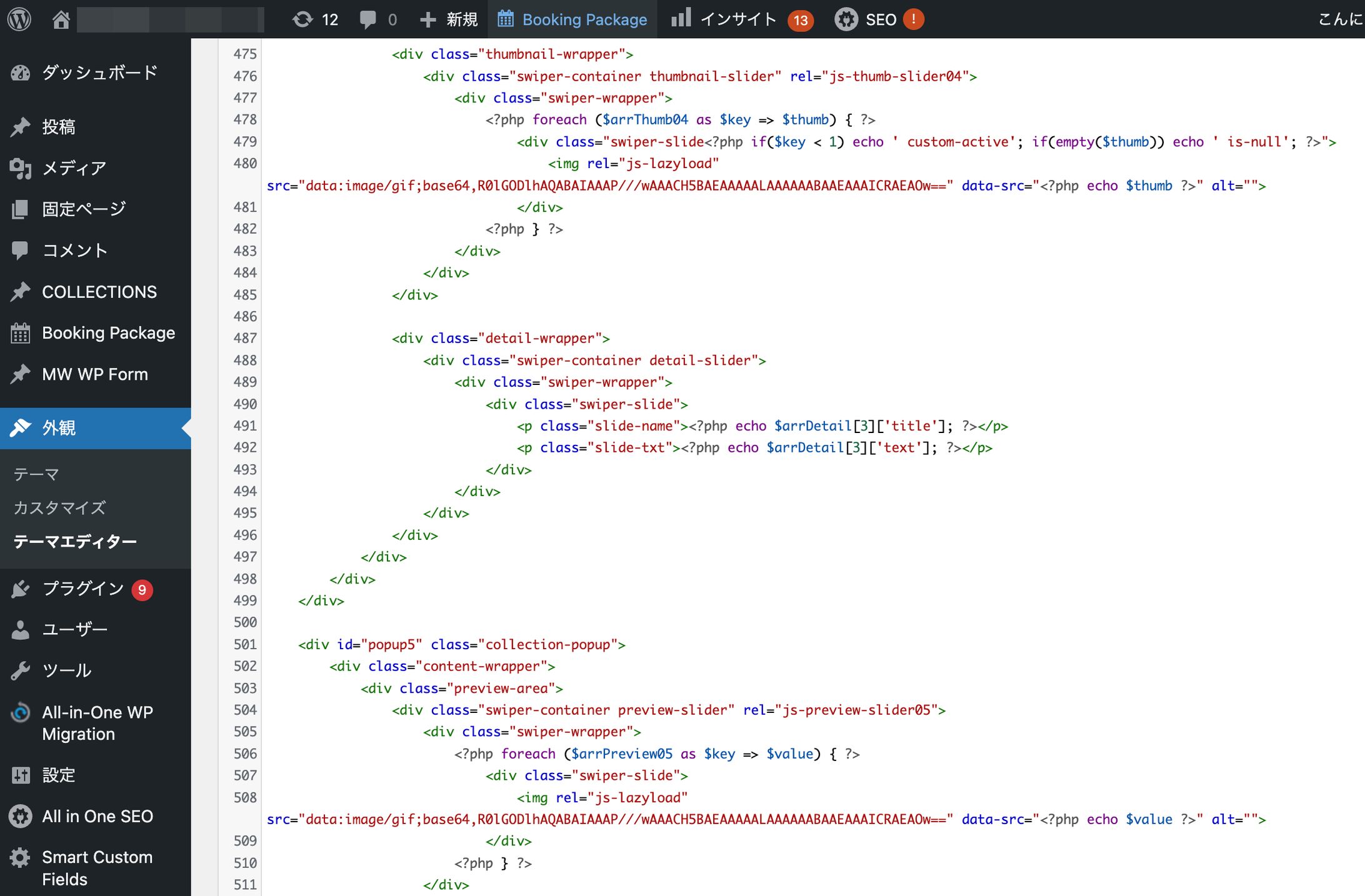Click the Smart Custom Fields gear icon
This screenshot has height=896, width=1365.
pos(21,857)
